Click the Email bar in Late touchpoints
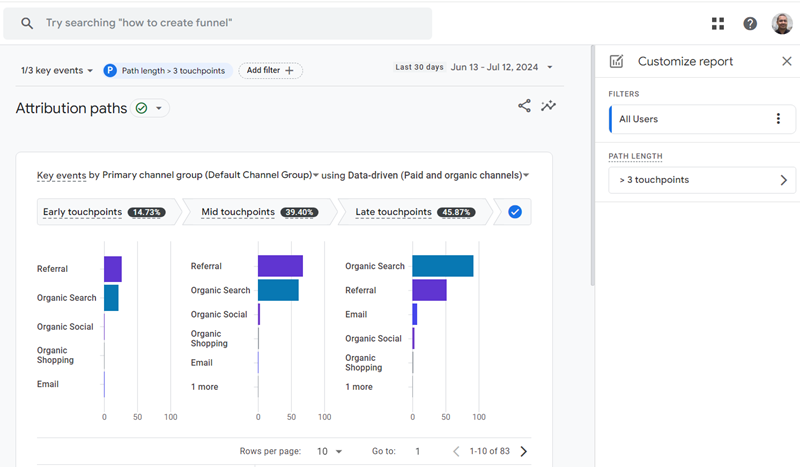 click(x=415, y=314)
